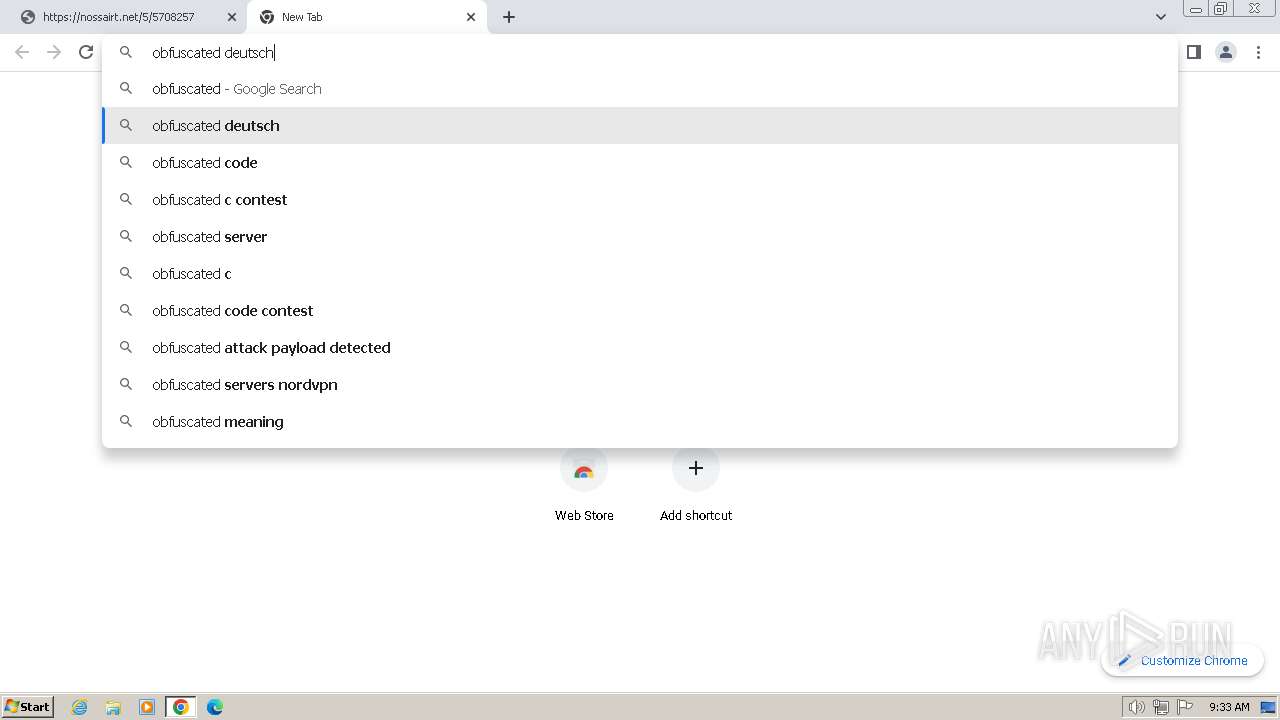Minimize the Chrome window
This screenshot has width=1280, height=720.
(x=1195, y=9)
